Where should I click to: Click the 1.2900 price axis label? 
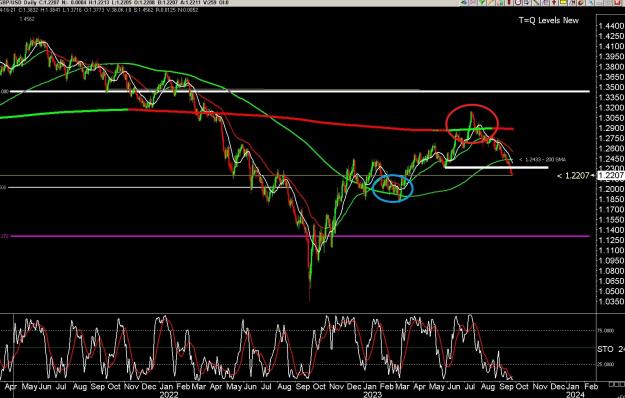point(611,128)
